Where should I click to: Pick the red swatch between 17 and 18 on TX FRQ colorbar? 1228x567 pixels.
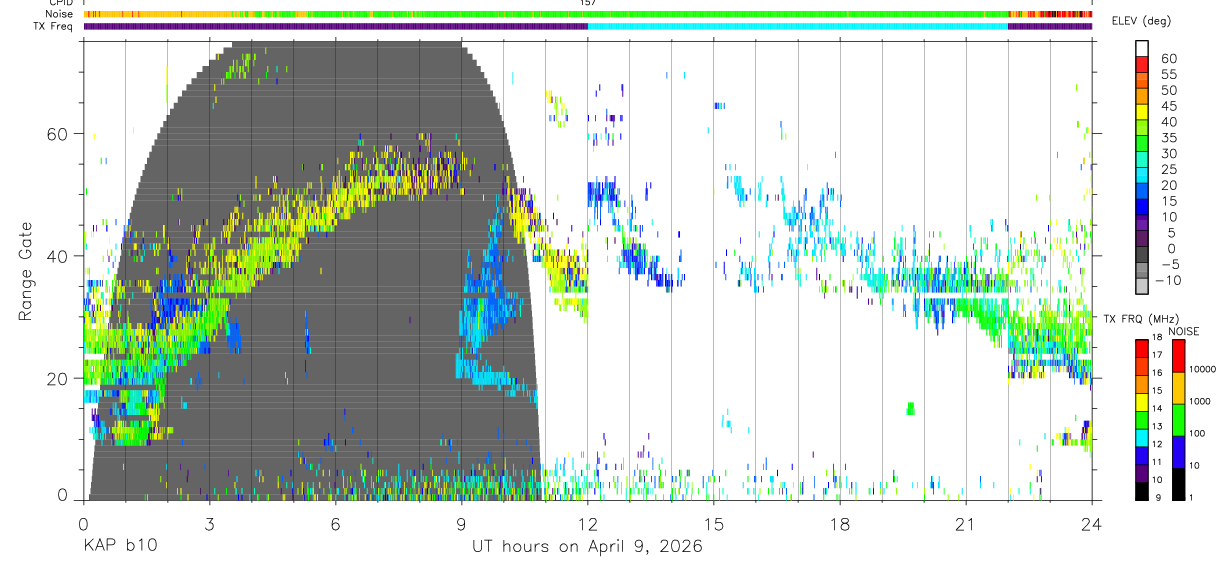pyautogui.click(x=1143, y=347)
